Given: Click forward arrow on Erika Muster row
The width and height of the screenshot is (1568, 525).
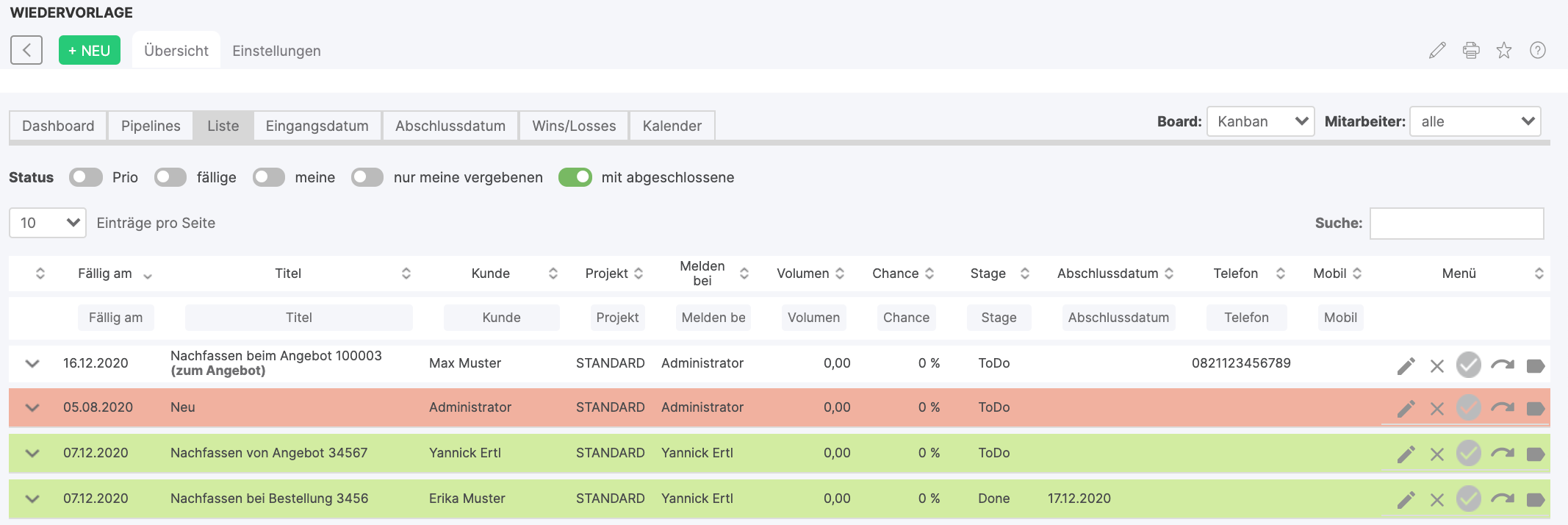Looking at the screenshot, I should pos(1503,499).
